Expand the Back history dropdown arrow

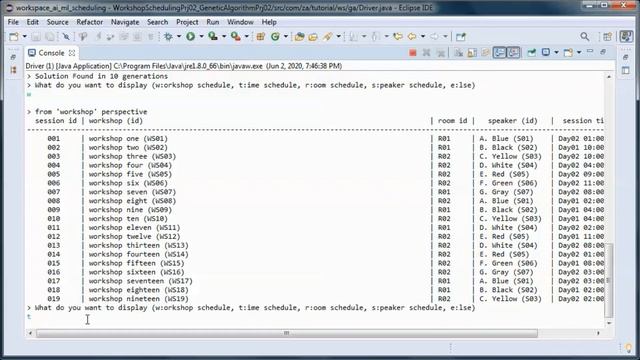(x=423, y=37)
